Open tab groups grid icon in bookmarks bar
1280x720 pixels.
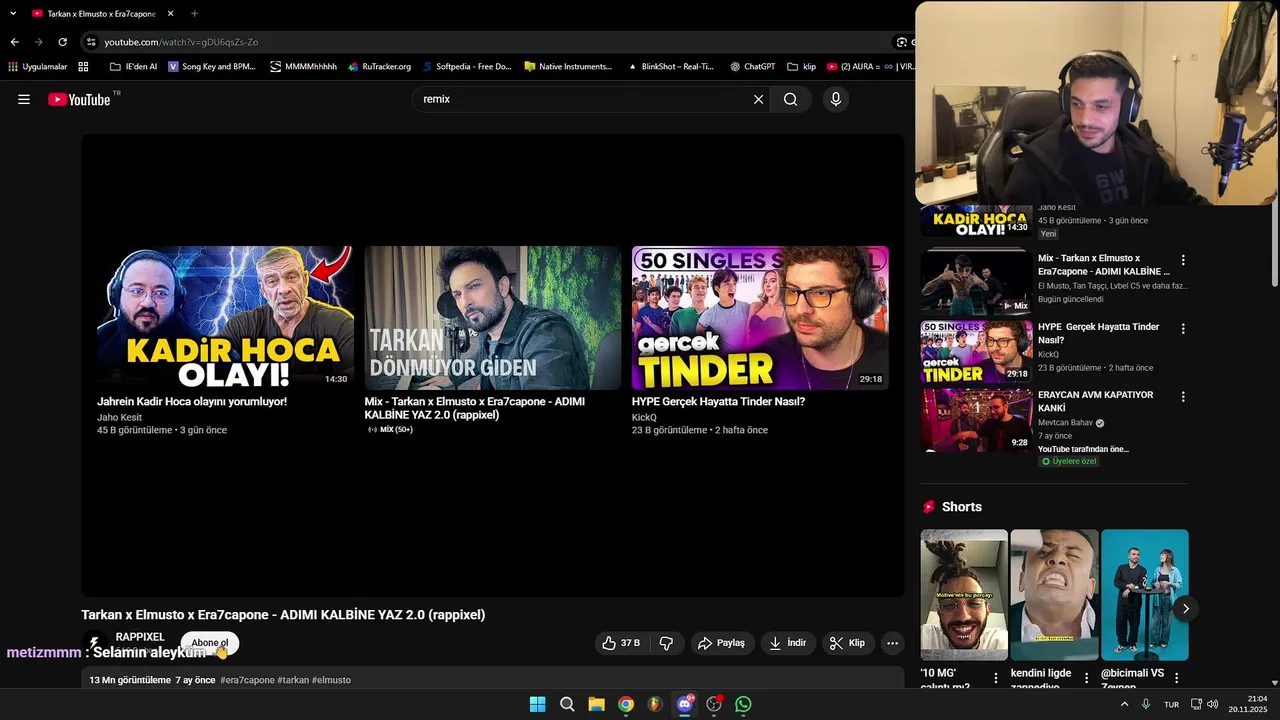(83, 67)
